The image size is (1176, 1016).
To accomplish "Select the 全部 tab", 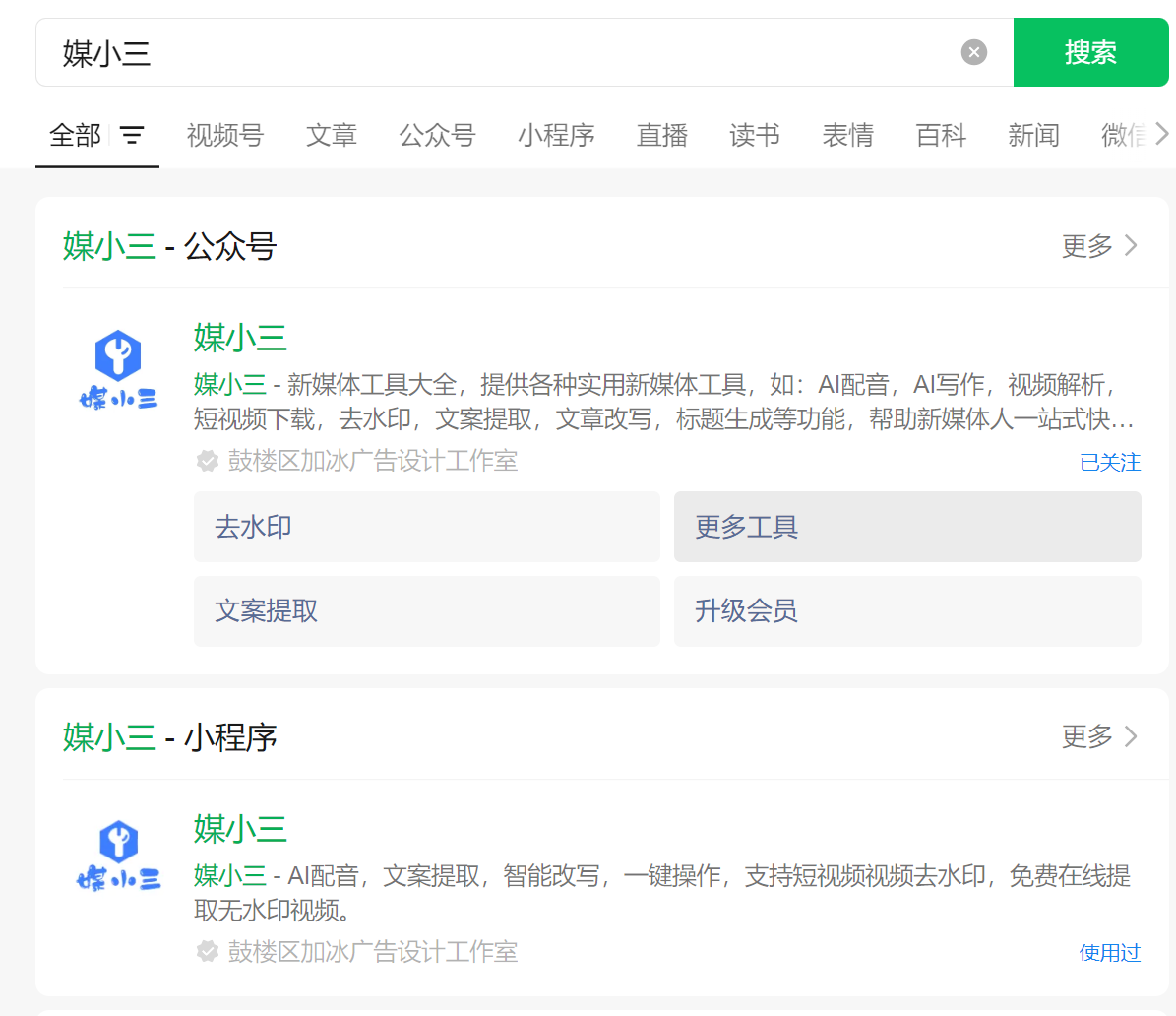I will (75, 135).
